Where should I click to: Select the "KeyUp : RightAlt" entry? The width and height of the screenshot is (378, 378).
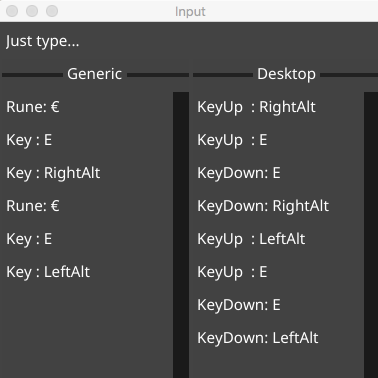(256, 107)
